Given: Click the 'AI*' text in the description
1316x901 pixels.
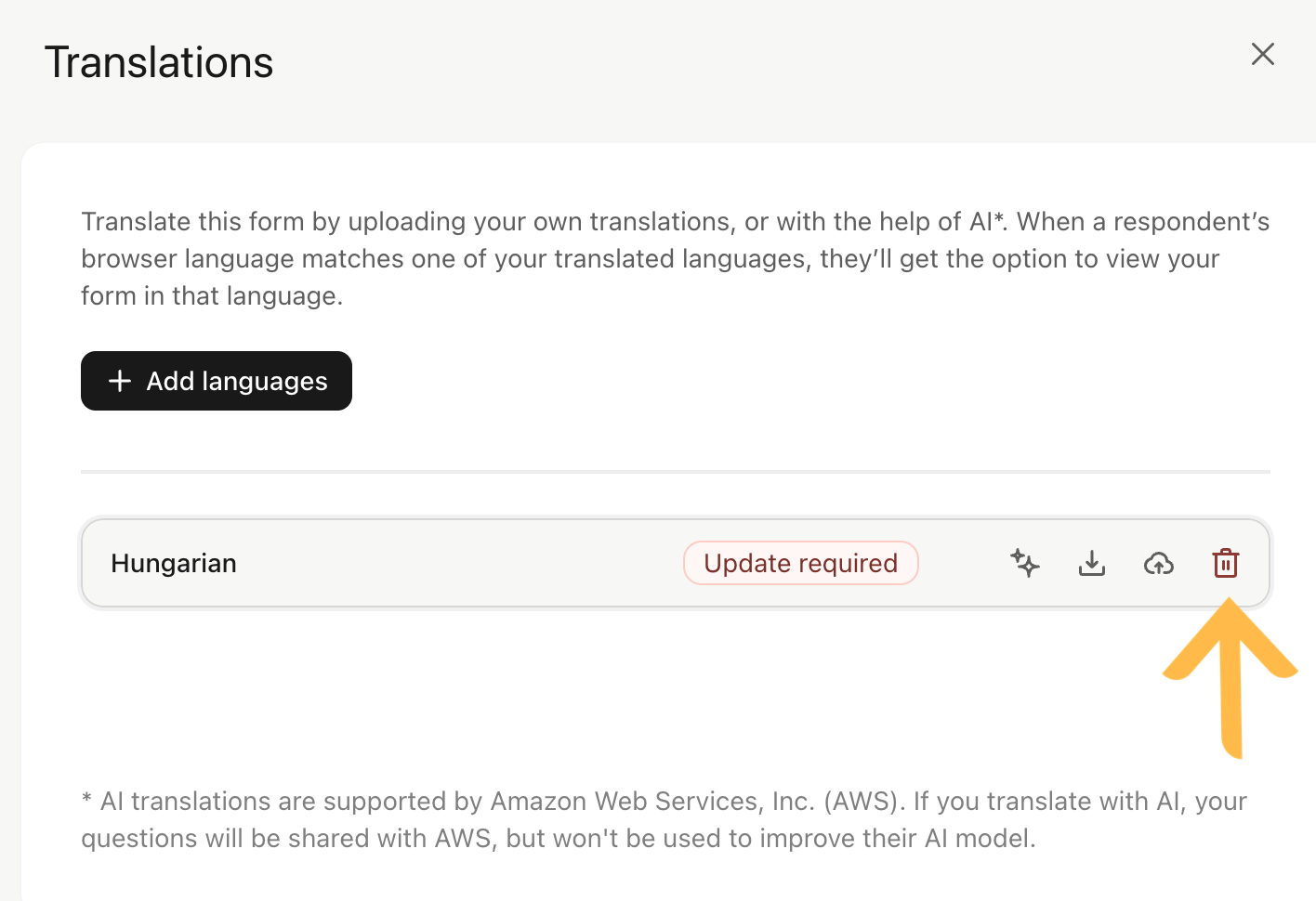Looking at the screenshot, I should (x=988, y=221).
